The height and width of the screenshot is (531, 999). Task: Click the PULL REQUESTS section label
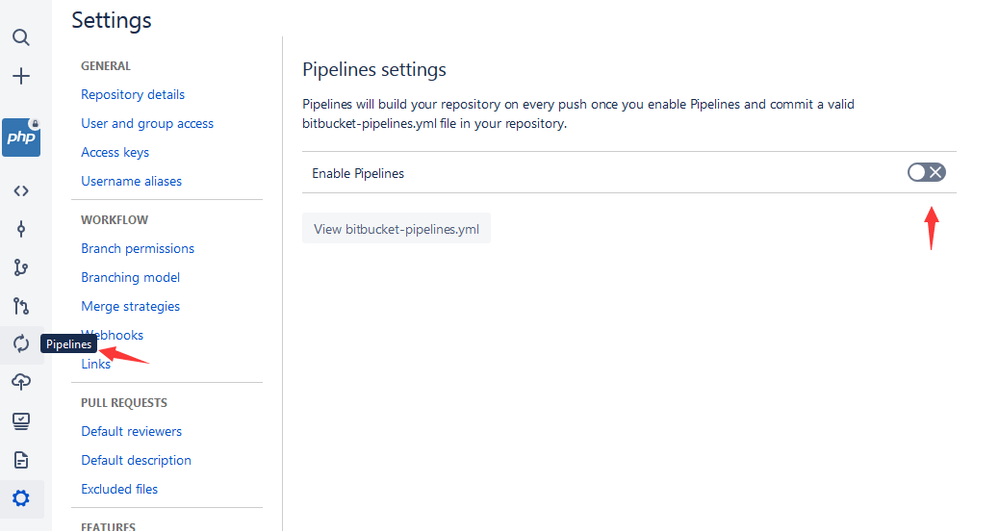pyautogui.click(x=124, y=403)
